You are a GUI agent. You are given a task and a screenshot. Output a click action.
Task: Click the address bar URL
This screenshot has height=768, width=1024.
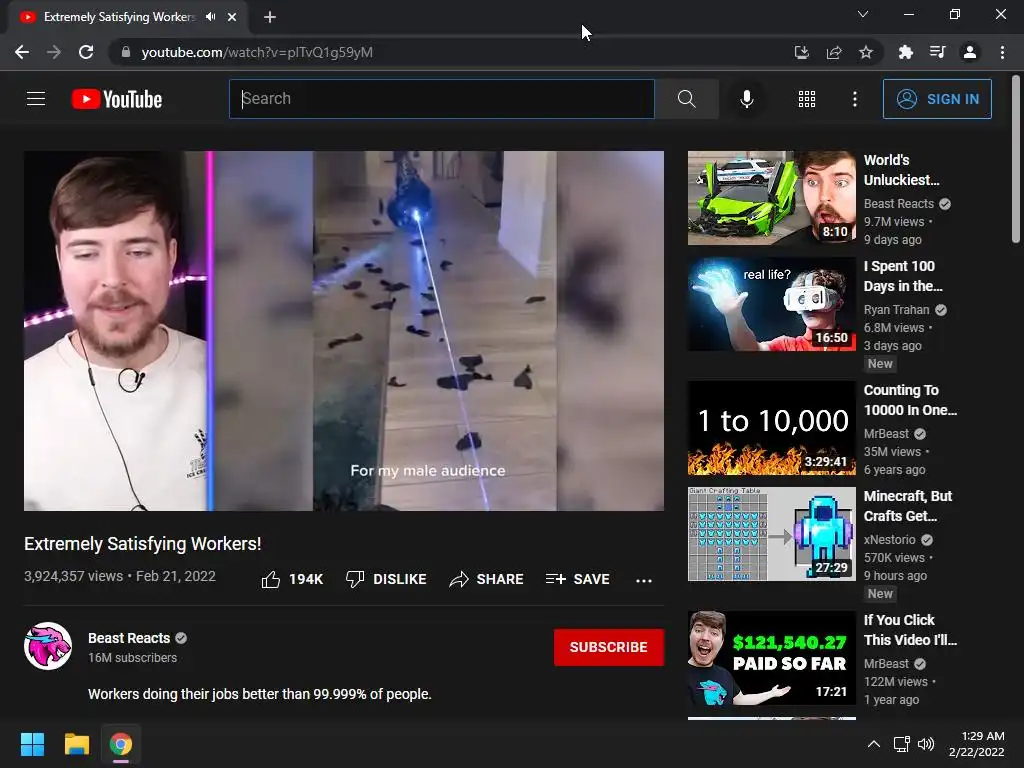257,52
